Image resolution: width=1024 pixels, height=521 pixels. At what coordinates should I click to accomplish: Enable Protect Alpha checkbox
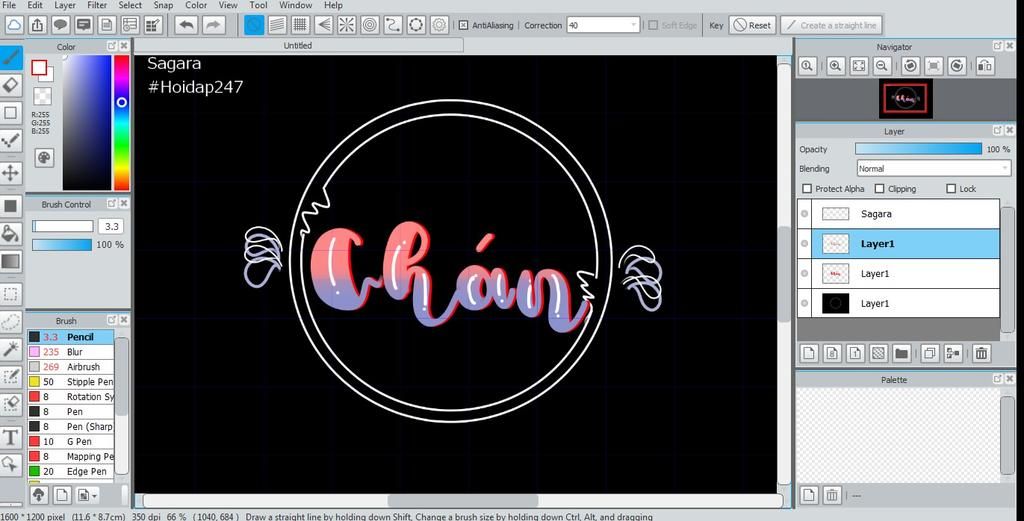click(807, 189)
